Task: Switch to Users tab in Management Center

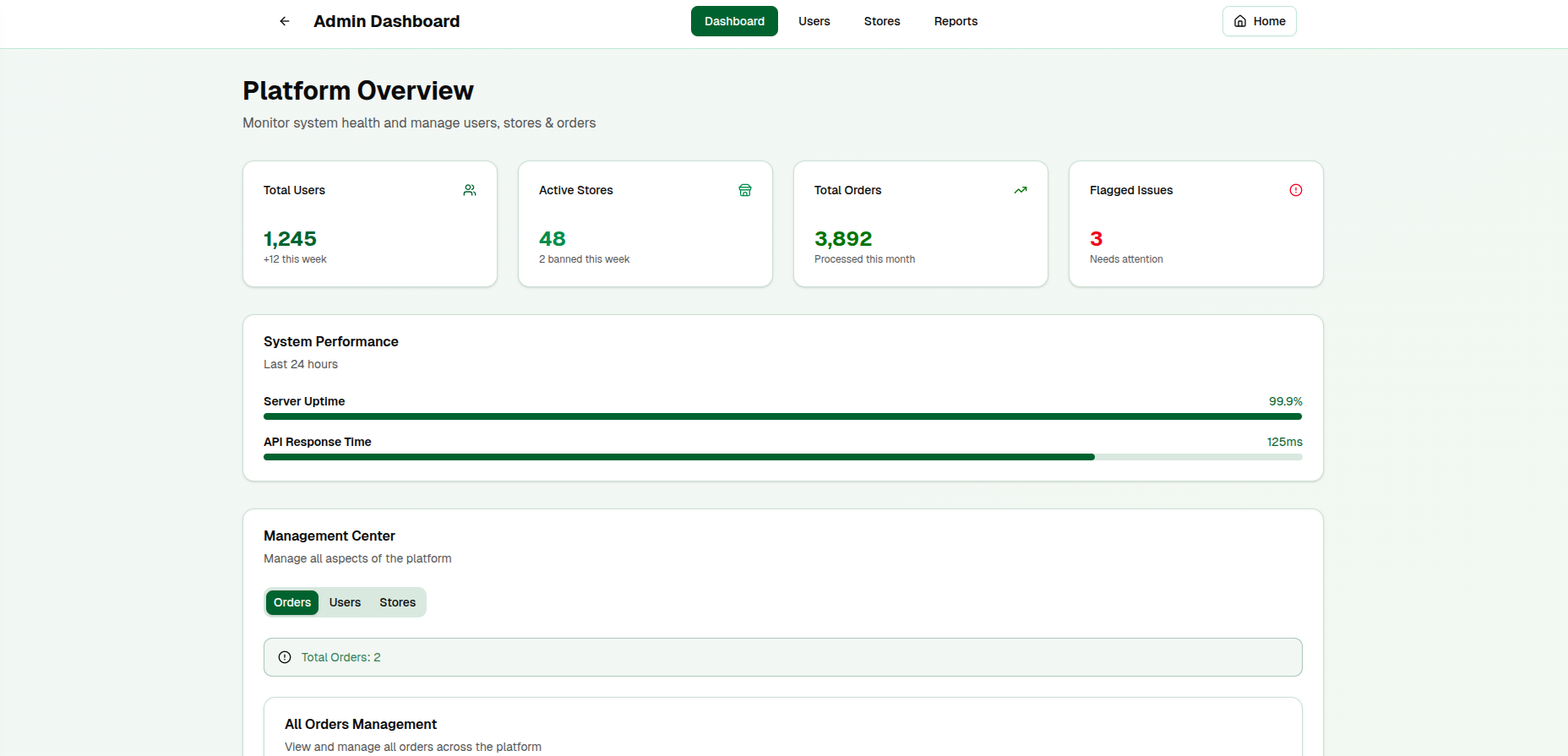Action: point(345,602)
